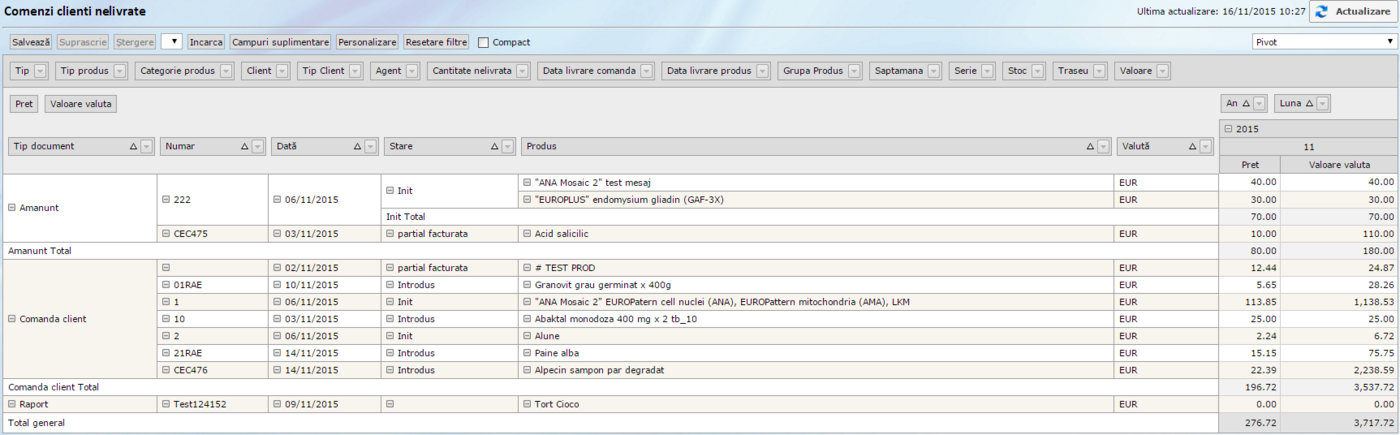
Task: Open the small dropdown beside Ștergere
Action: click(171, 42)
